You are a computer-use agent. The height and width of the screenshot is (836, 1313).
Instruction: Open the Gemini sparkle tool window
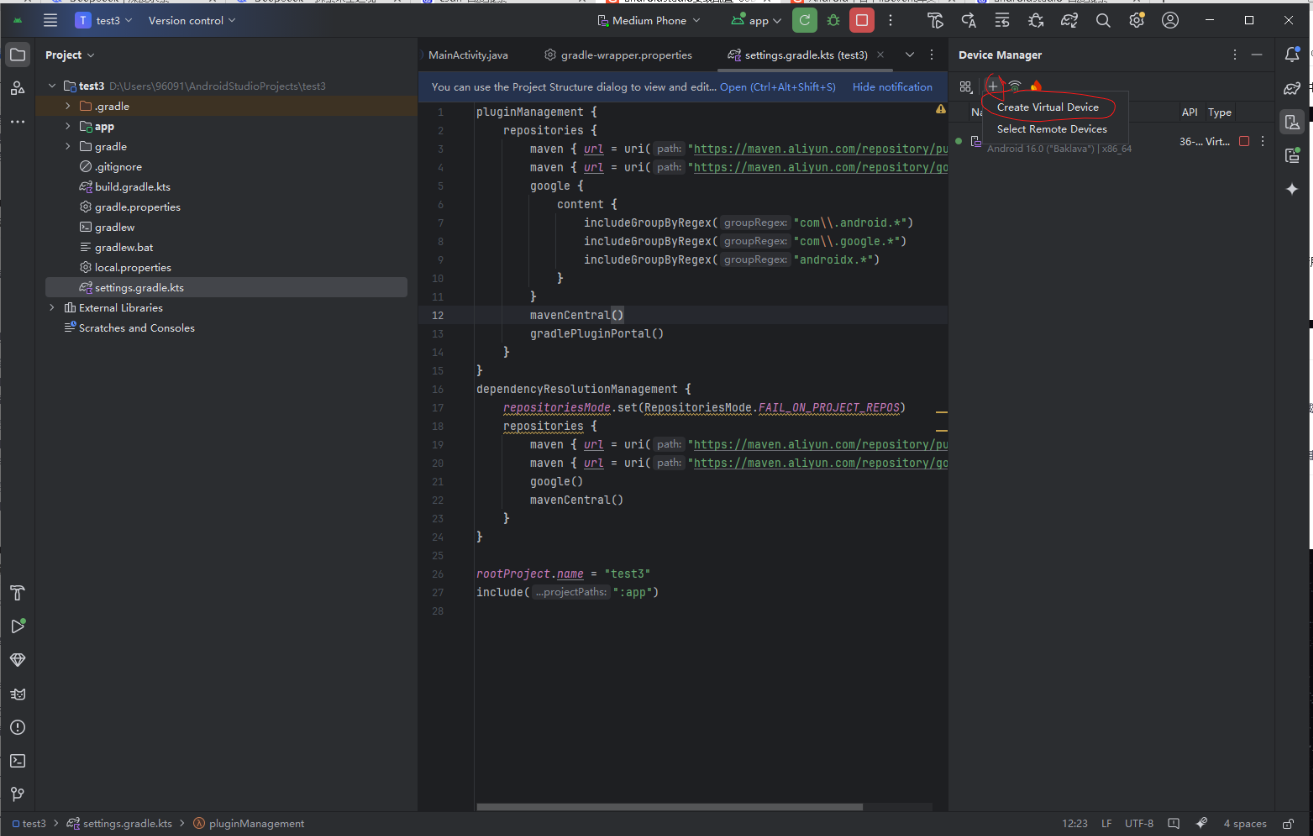[x=1292, y=189]
